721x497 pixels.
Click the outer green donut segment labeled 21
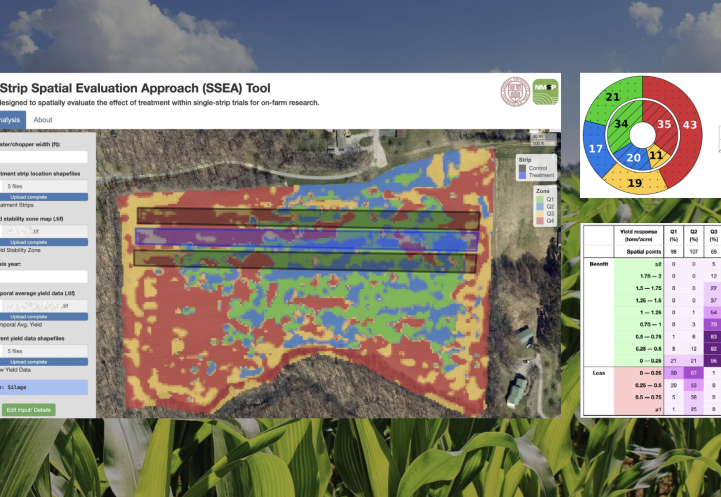[612, 97]
